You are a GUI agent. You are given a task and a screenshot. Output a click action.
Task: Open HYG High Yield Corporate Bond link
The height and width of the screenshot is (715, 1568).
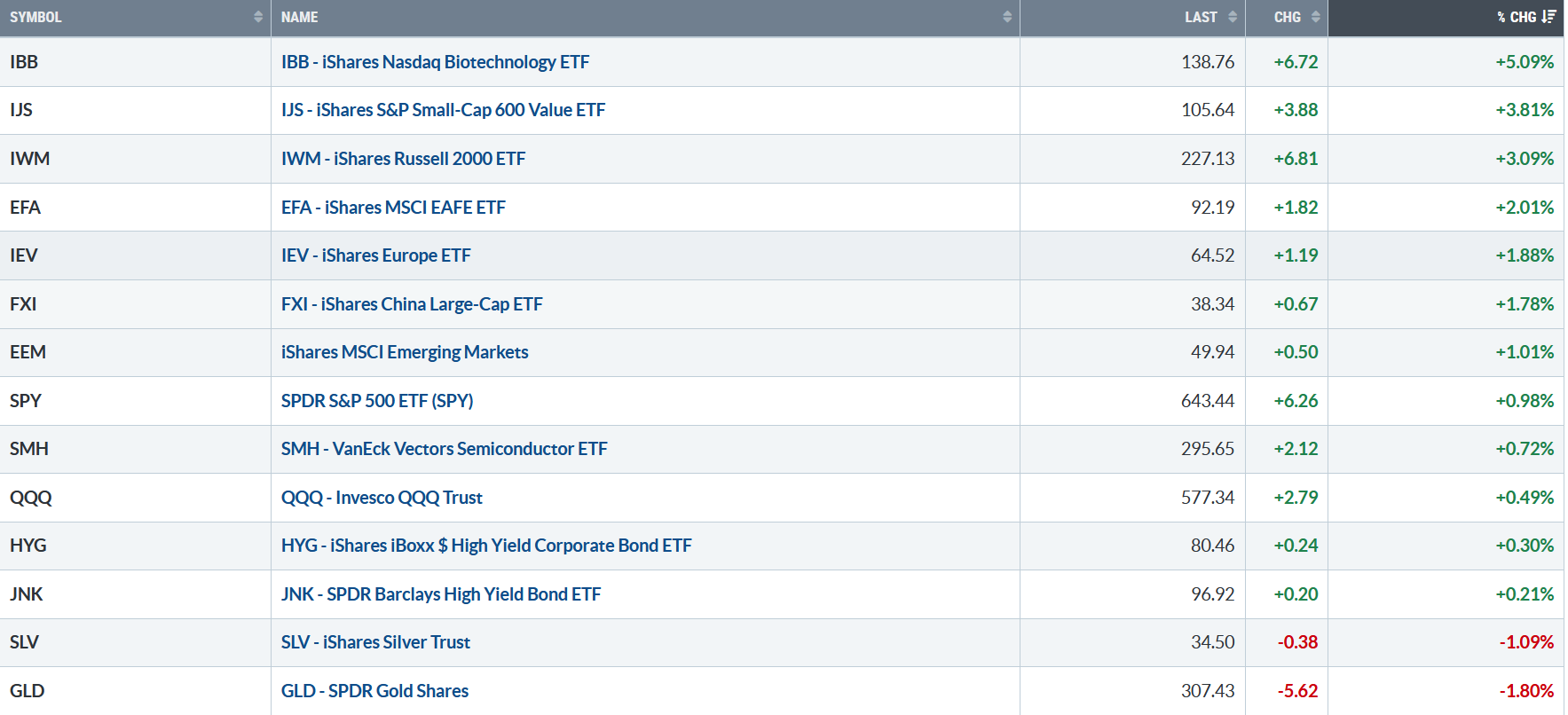[486, 546]
